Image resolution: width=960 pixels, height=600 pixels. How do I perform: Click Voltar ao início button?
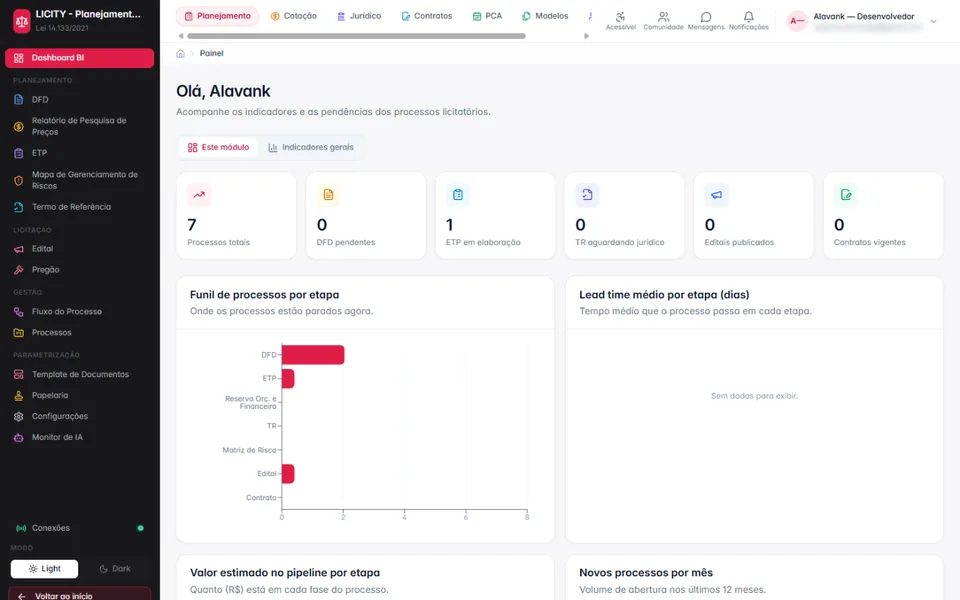pyautogui.click(x=80, y=595)
